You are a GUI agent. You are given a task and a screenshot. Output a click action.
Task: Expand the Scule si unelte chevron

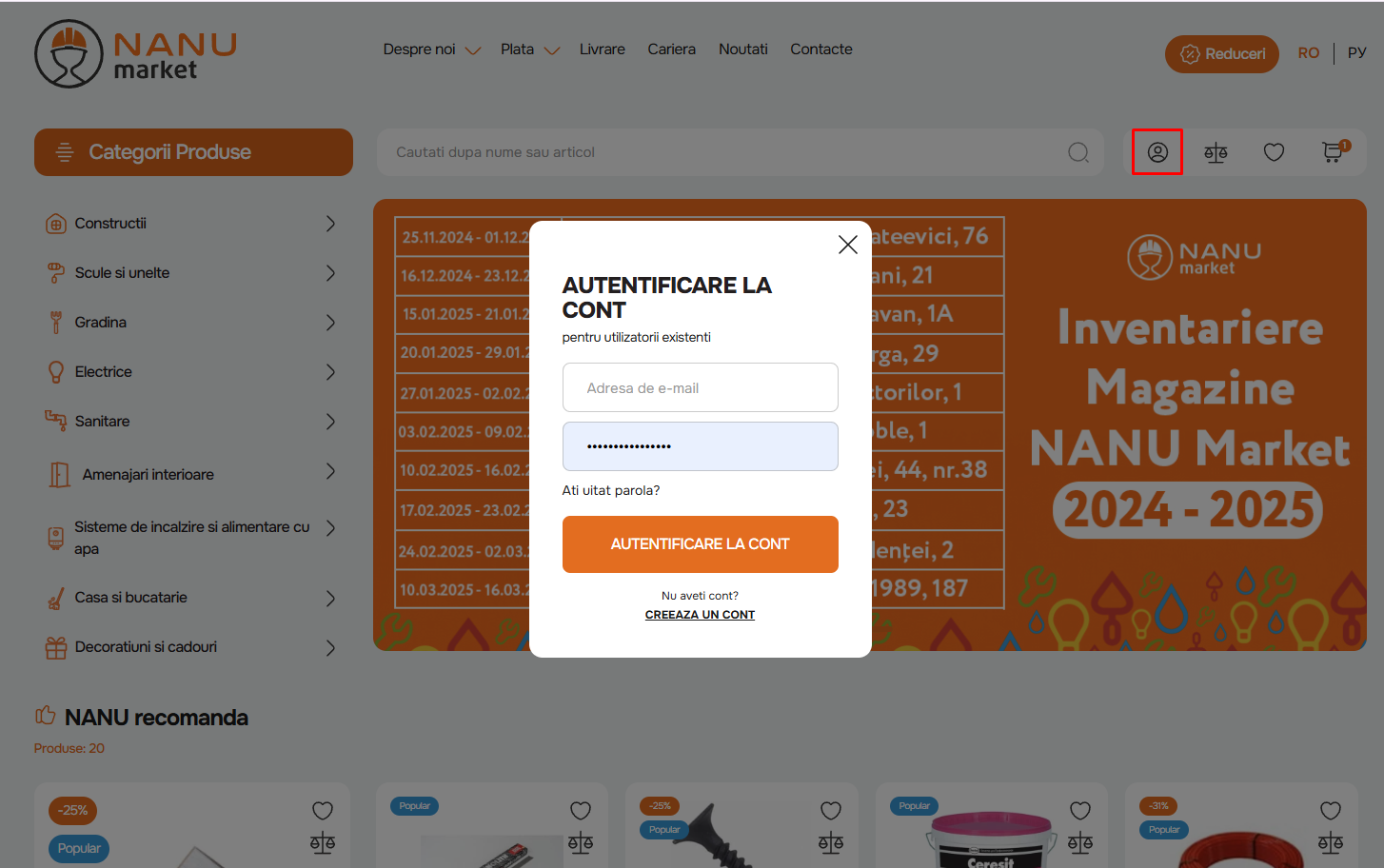pyautogui.click(x=330, y=273)
